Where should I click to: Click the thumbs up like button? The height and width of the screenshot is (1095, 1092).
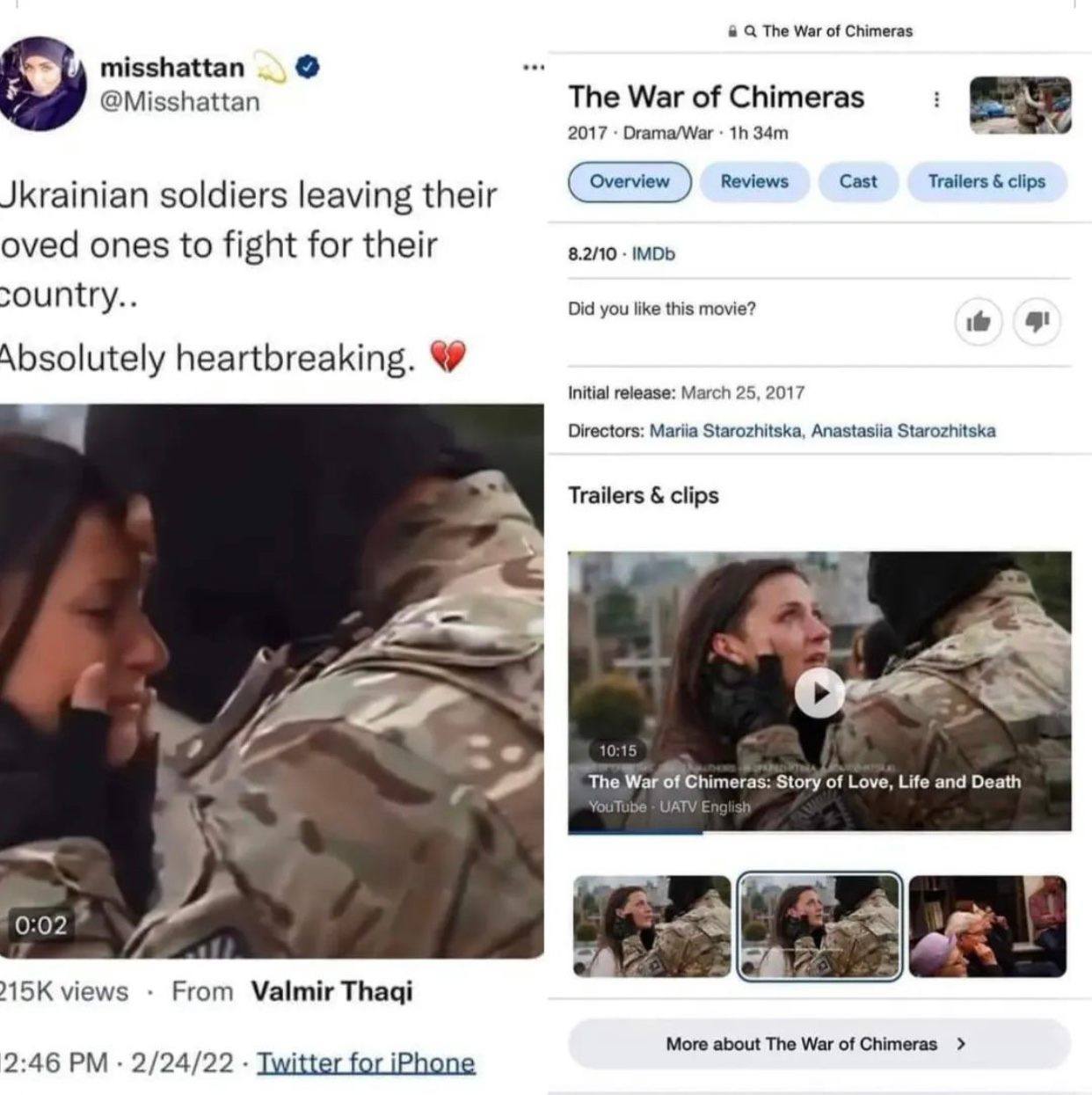pos(979,322)
